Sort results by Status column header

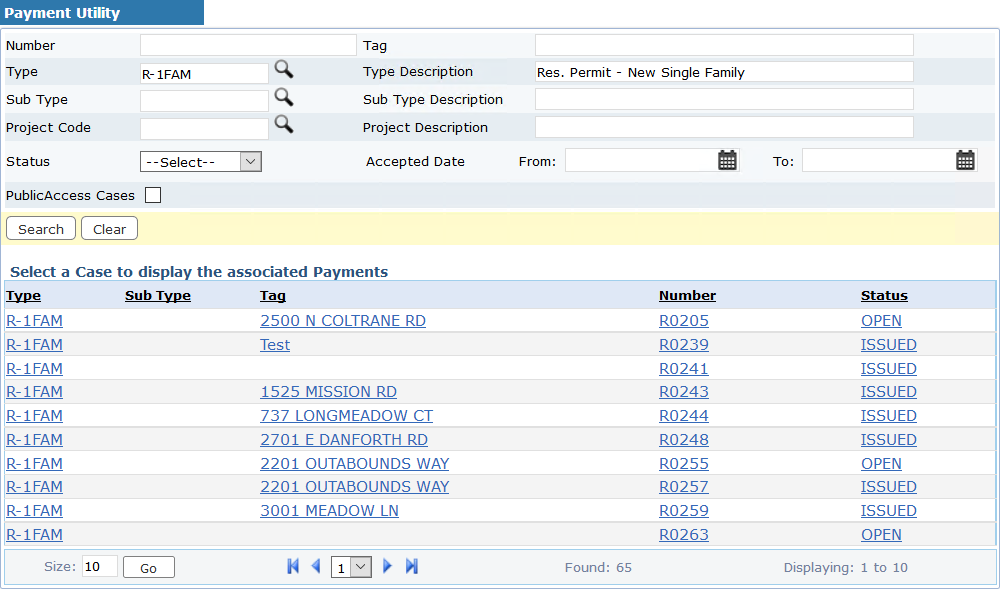[x=884, y=296]
